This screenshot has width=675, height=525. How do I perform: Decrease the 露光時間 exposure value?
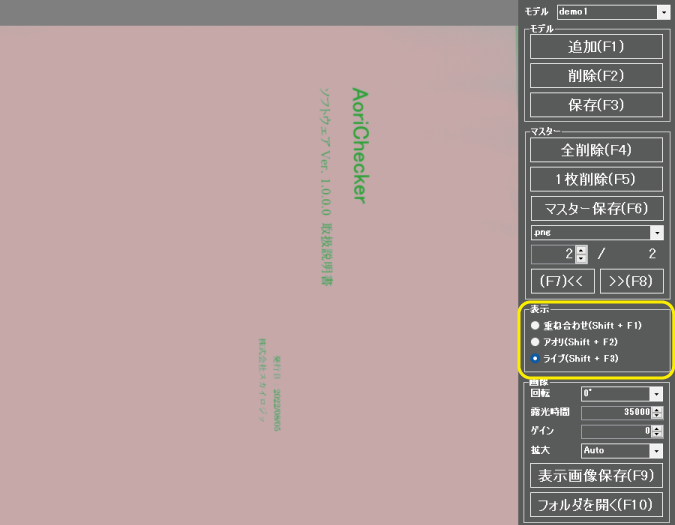(657, 416)
